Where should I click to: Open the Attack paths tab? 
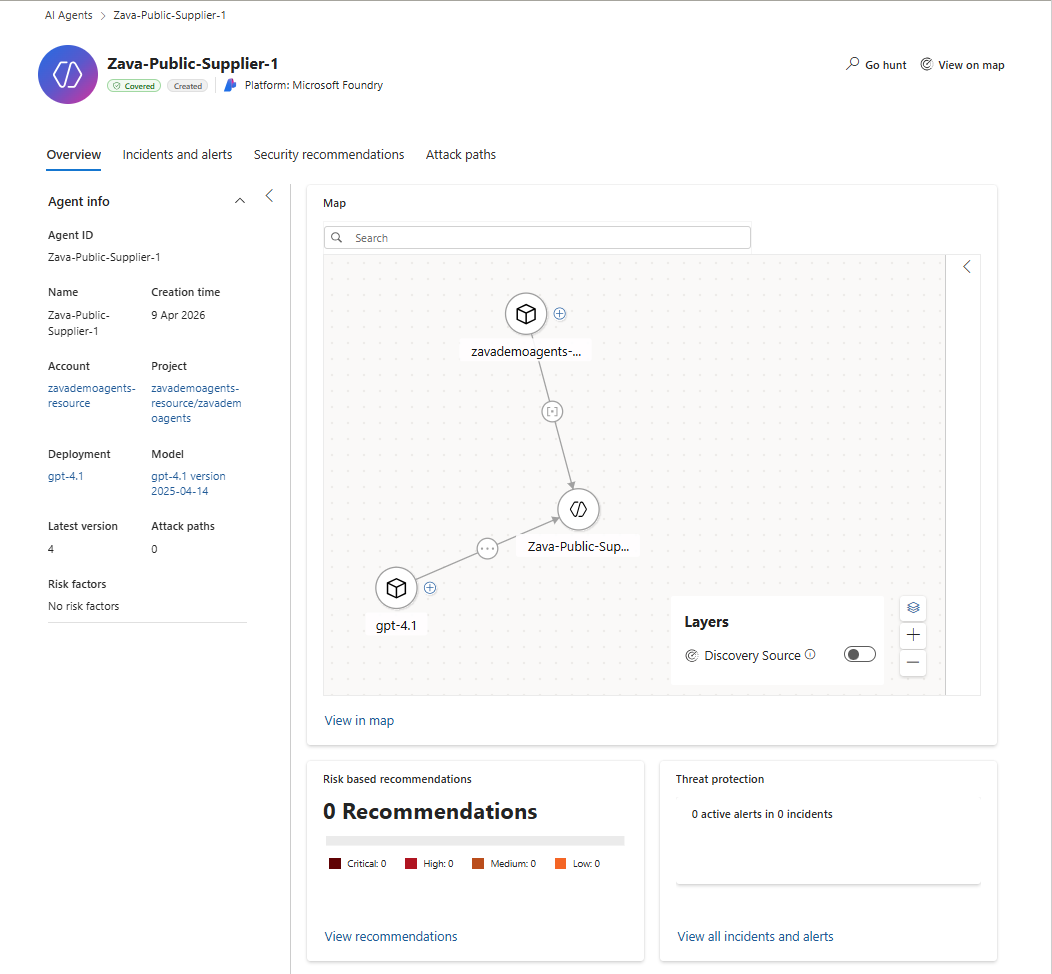(461, 155)
